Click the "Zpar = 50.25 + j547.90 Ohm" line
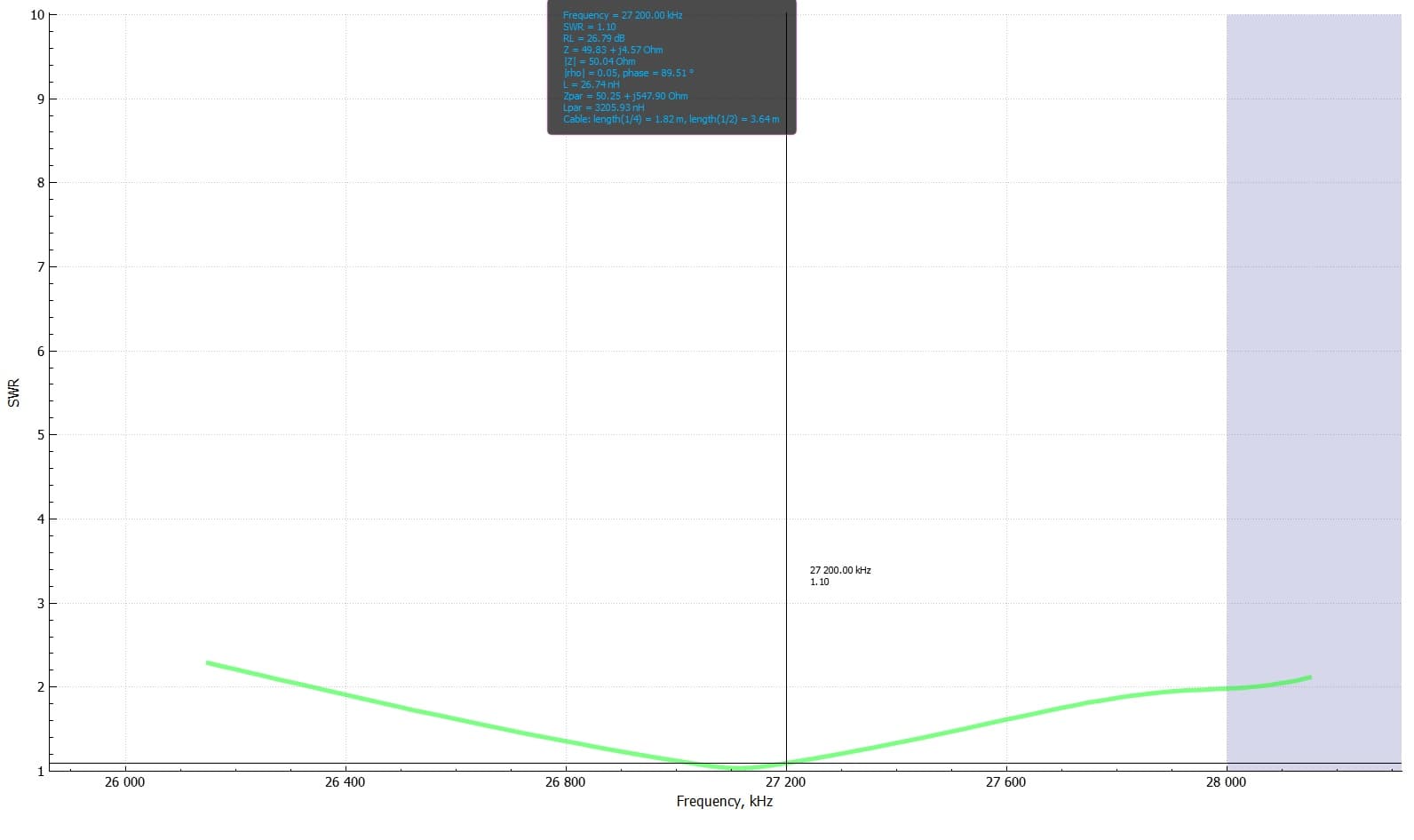Screen dimensions: 1414x840 [625, 96]
